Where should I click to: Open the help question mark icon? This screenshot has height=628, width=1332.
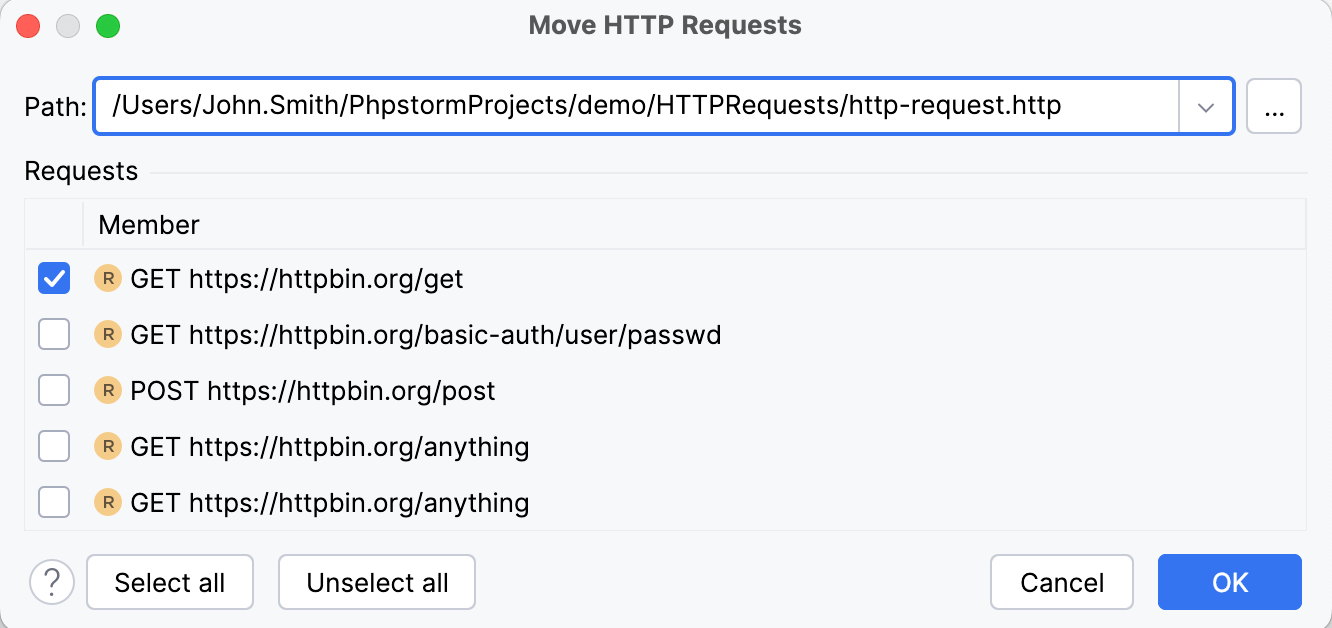(x=52, y=581)
